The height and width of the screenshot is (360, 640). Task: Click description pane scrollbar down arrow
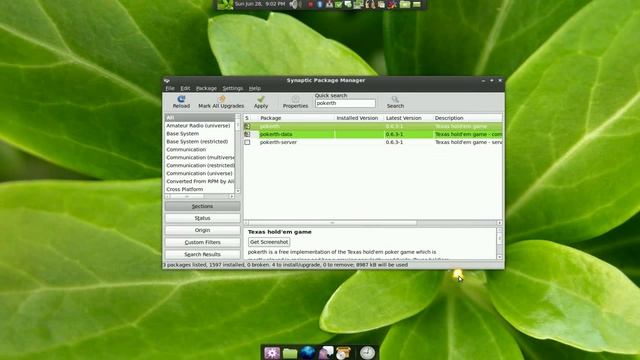tap(500, 257)
